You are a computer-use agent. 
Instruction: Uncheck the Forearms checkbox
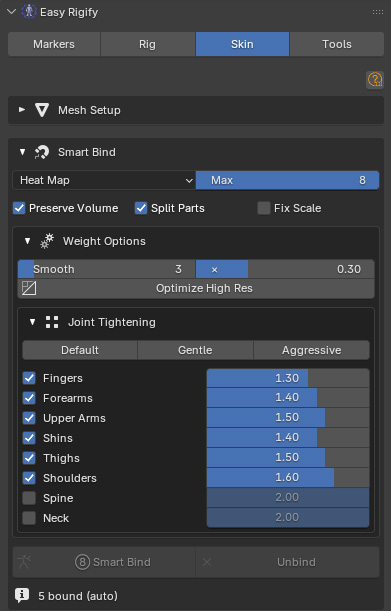(29, 398)
